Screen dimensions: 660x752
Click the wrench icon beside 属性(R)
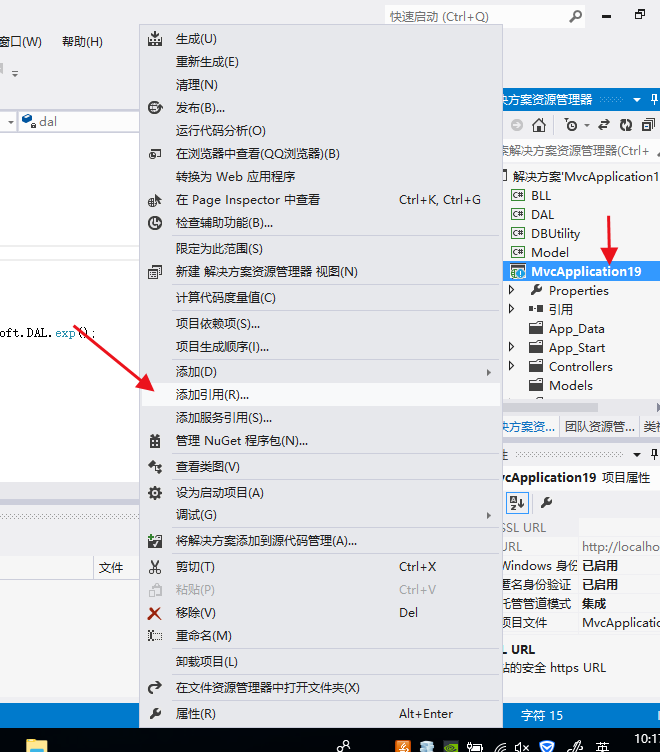154,714
